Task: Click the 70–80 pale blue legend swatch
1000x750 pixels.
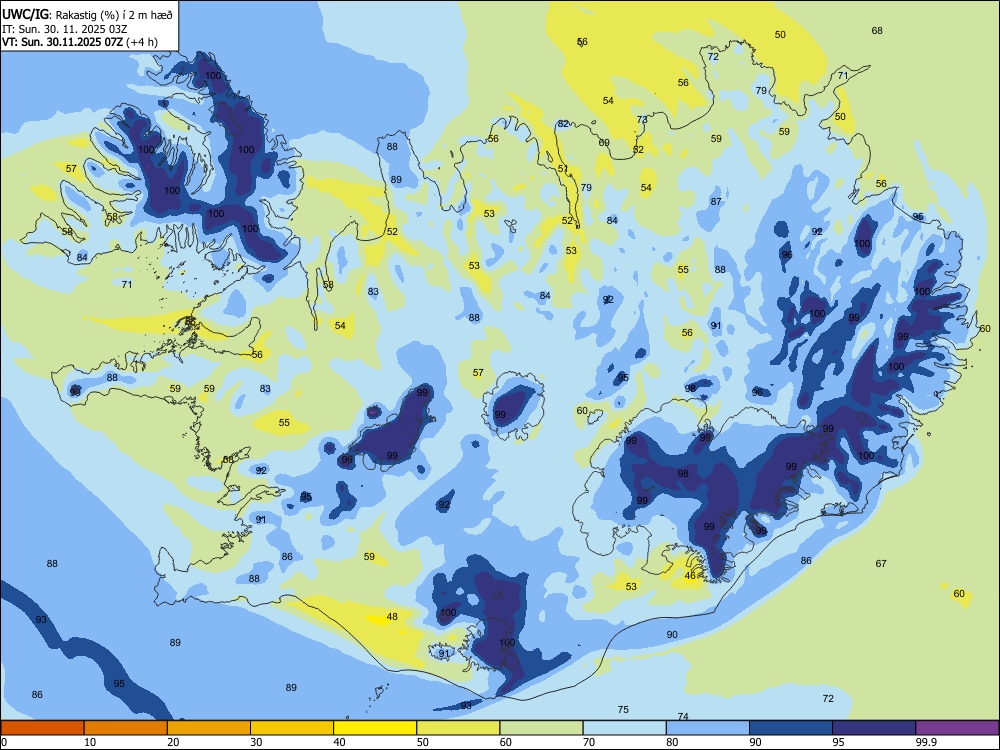Action: click(625, 728)
